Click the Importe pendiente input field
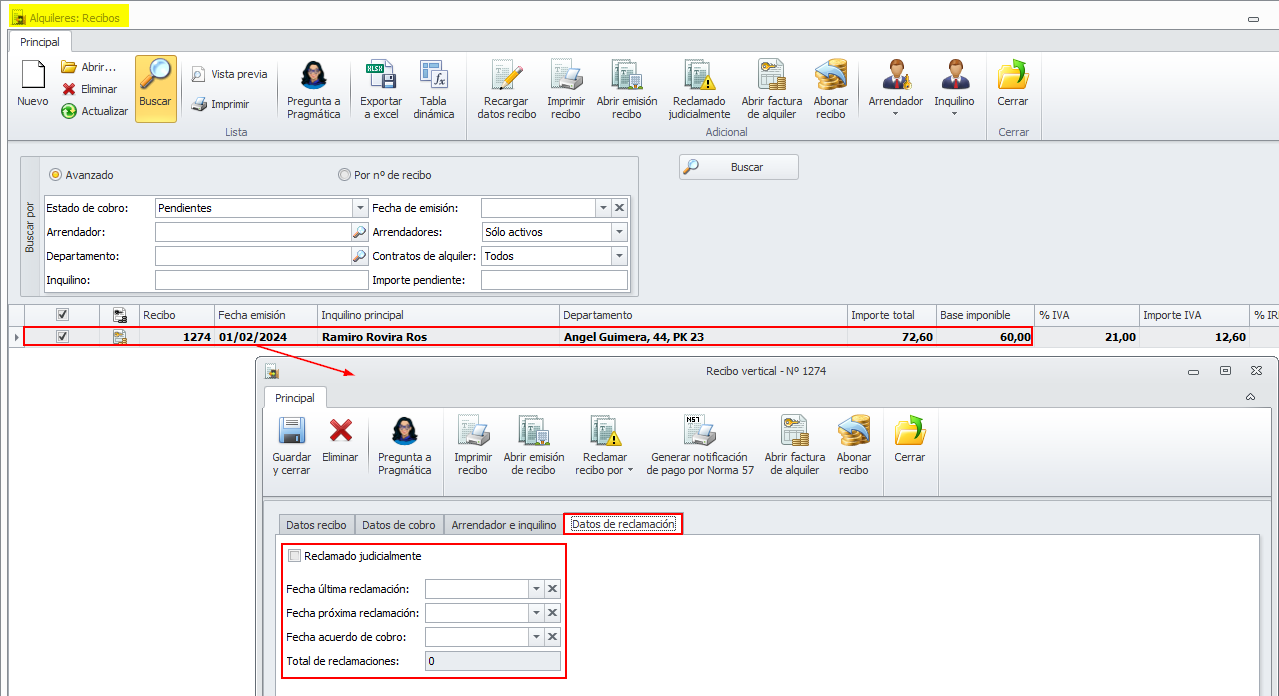The height and width of the screenshot is (696, 1279). 555,280
